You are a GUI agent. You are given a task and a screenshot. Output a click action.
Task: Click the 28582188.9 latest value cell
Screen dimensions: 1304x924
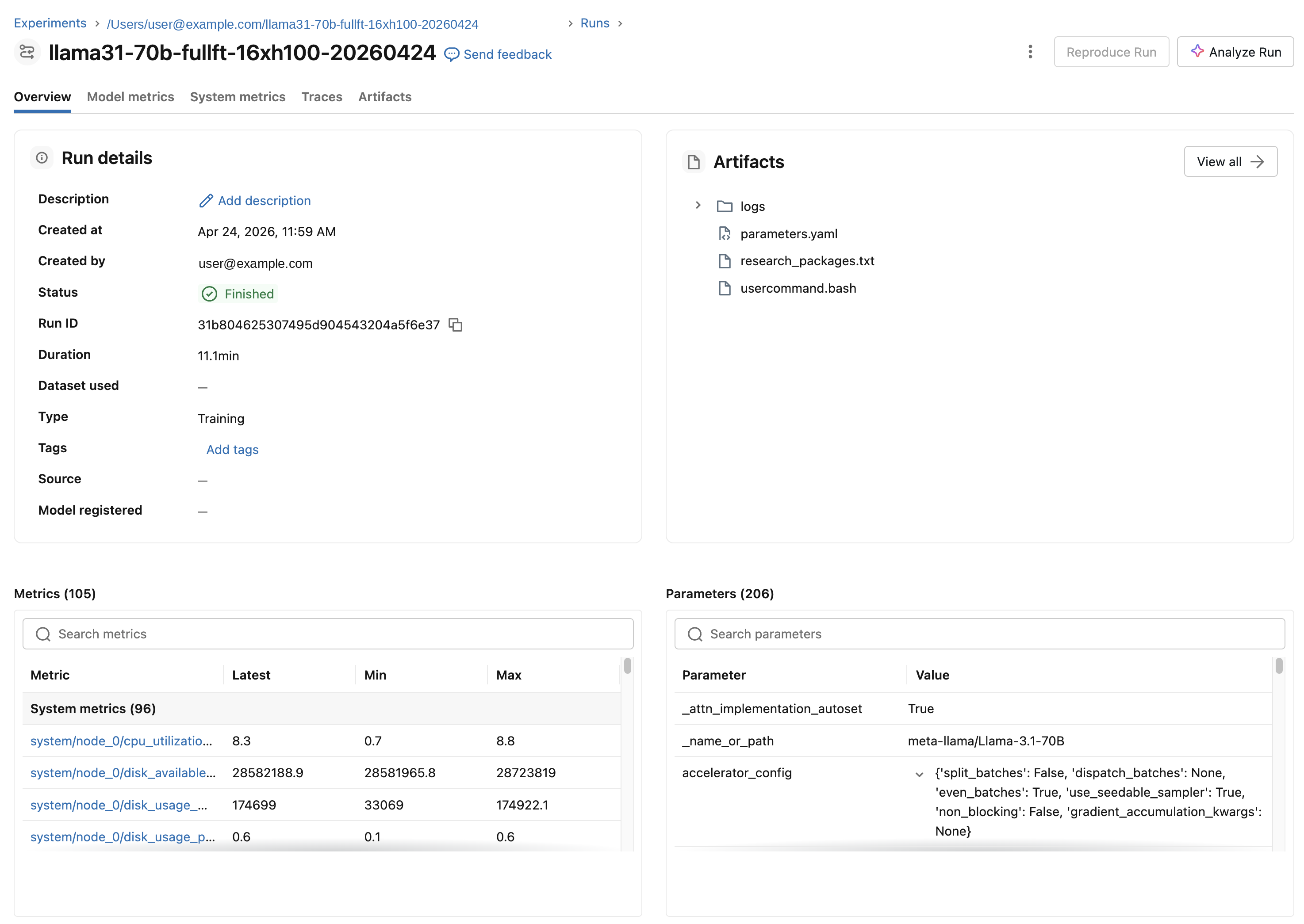tap(268, 773)
